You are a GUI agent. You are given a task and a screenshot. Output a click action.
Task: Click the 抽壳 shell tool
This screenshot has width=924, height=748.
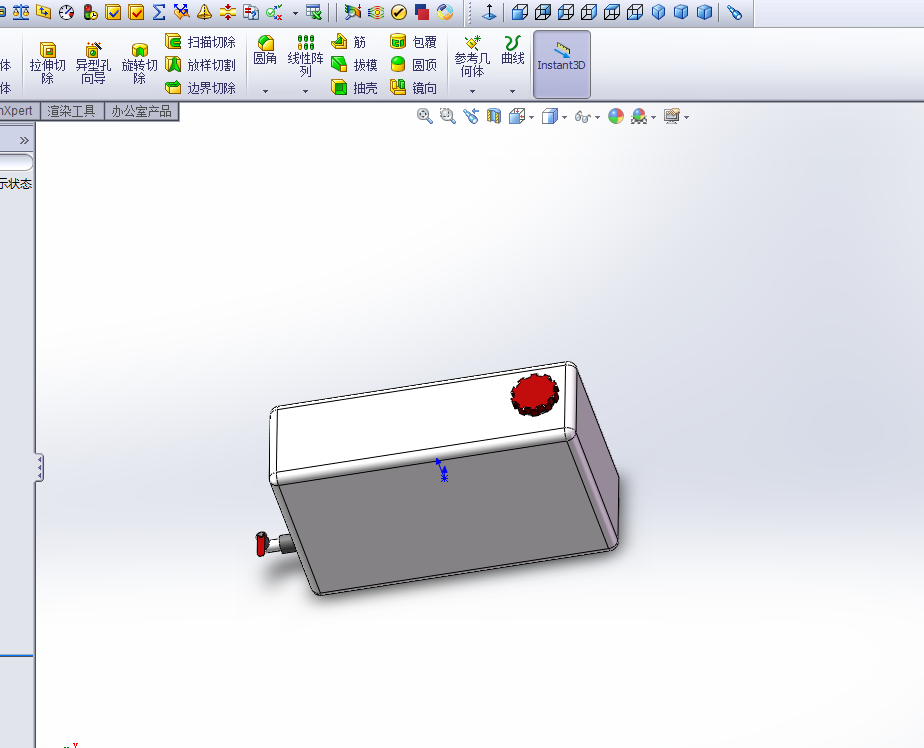(354, 88)
